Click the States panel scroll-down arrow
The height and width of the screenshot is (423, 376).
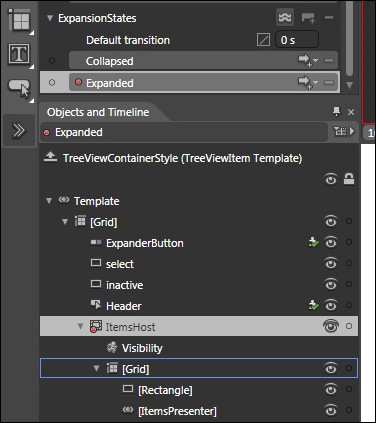point(349,85)
